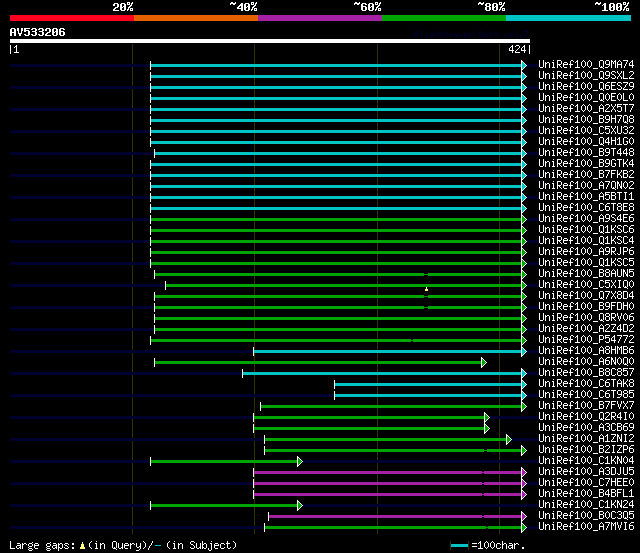Open the UniRef100_B9FDH0 entry

586,307
